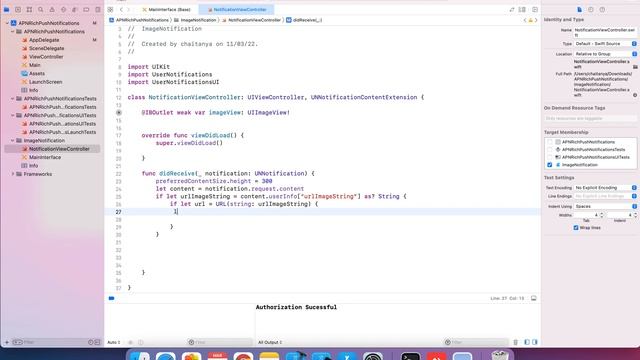Image resolution: width=640 pixels, height=360 pixels.
Task: Open the Symbol navigator
Action: (29, 9)
